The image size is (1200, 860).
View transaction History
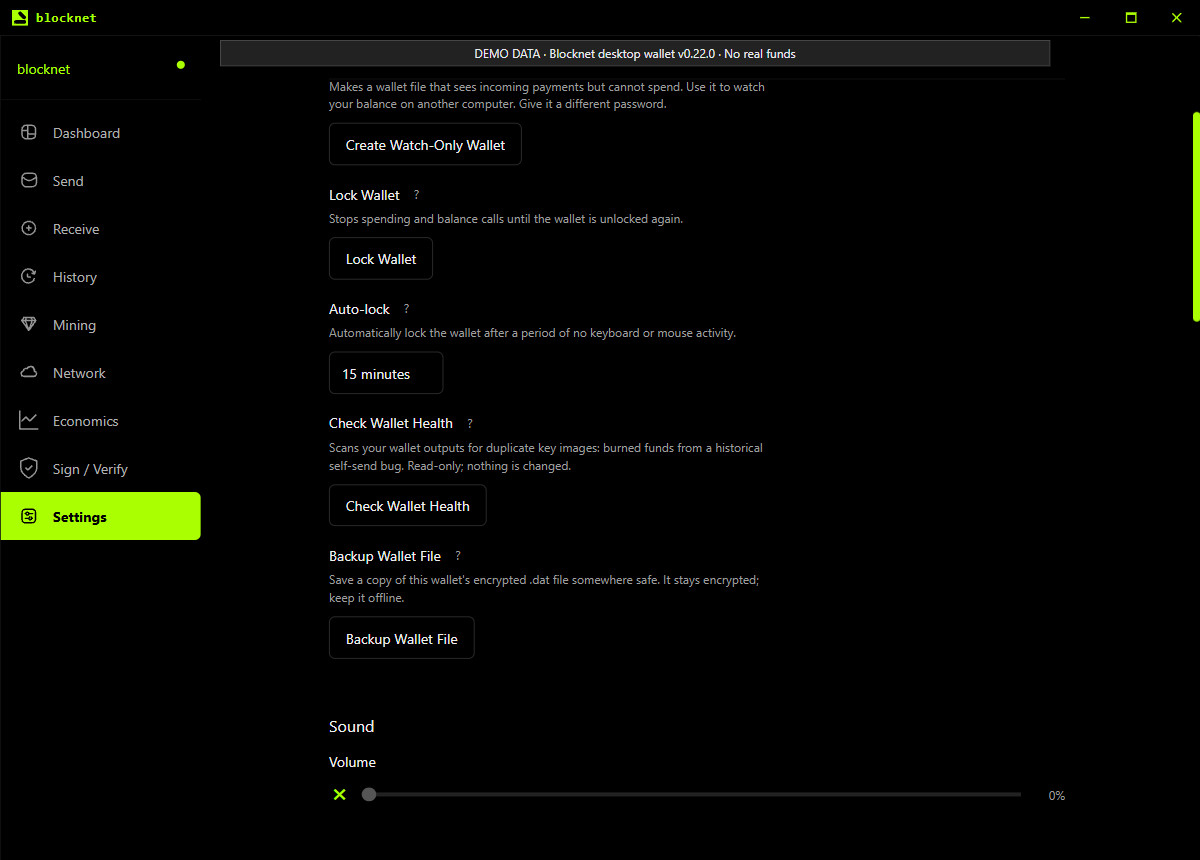click(100, 277)
